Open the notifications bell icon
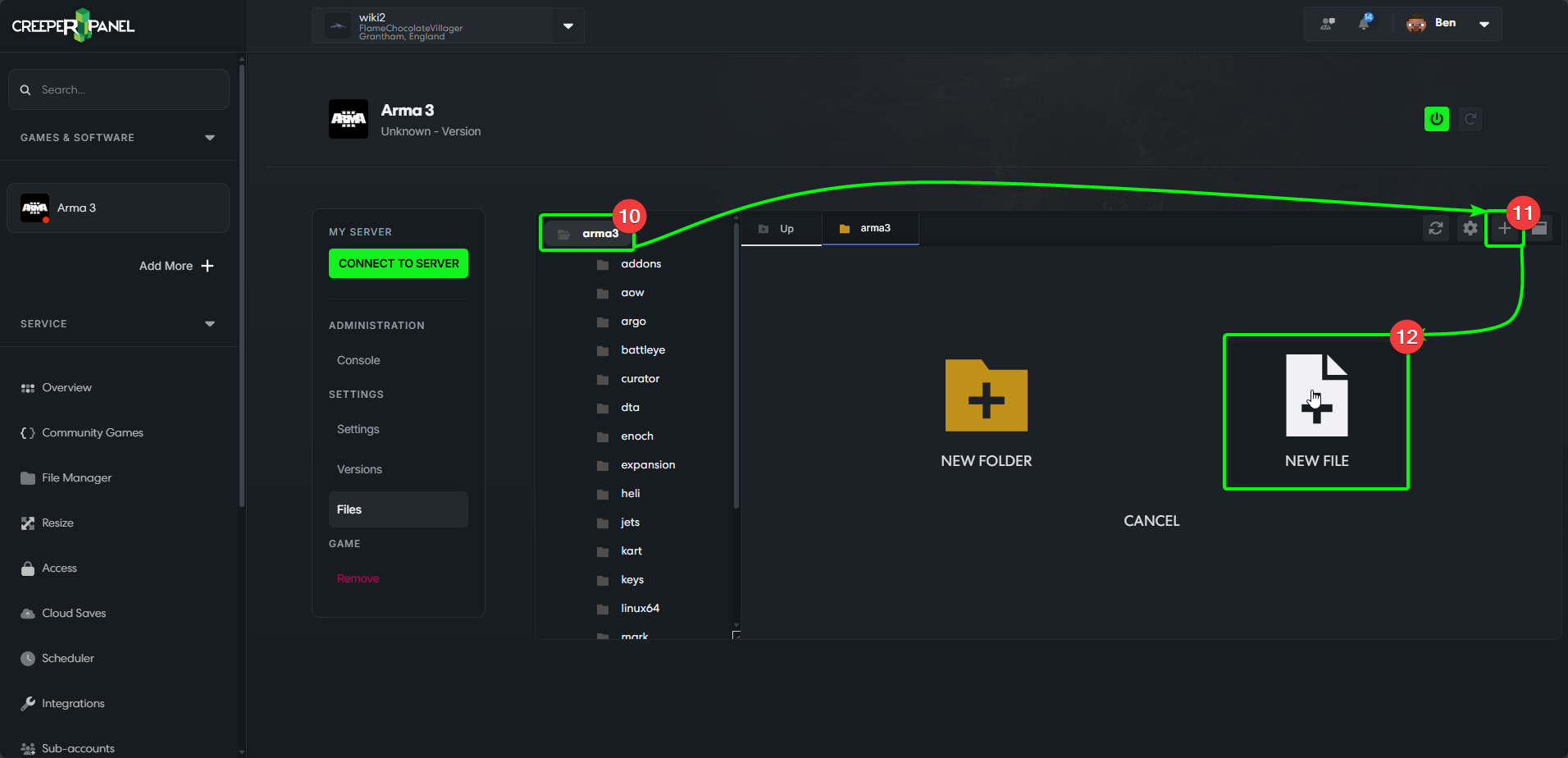 [1365, 23]
